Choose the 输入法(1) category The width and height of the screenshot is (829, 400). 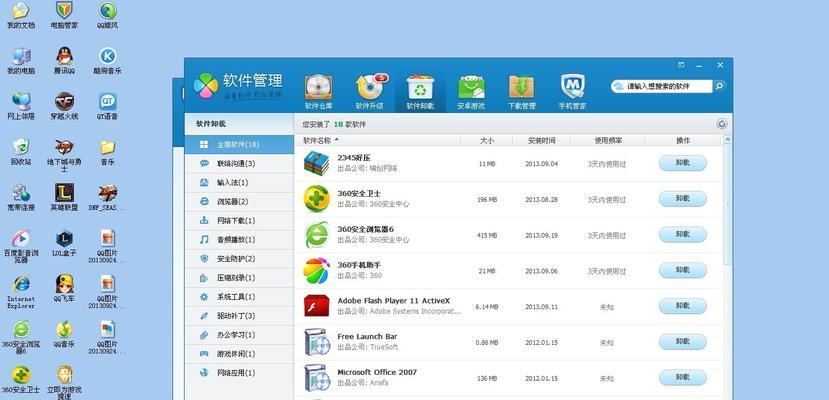[x=239, y=182]
